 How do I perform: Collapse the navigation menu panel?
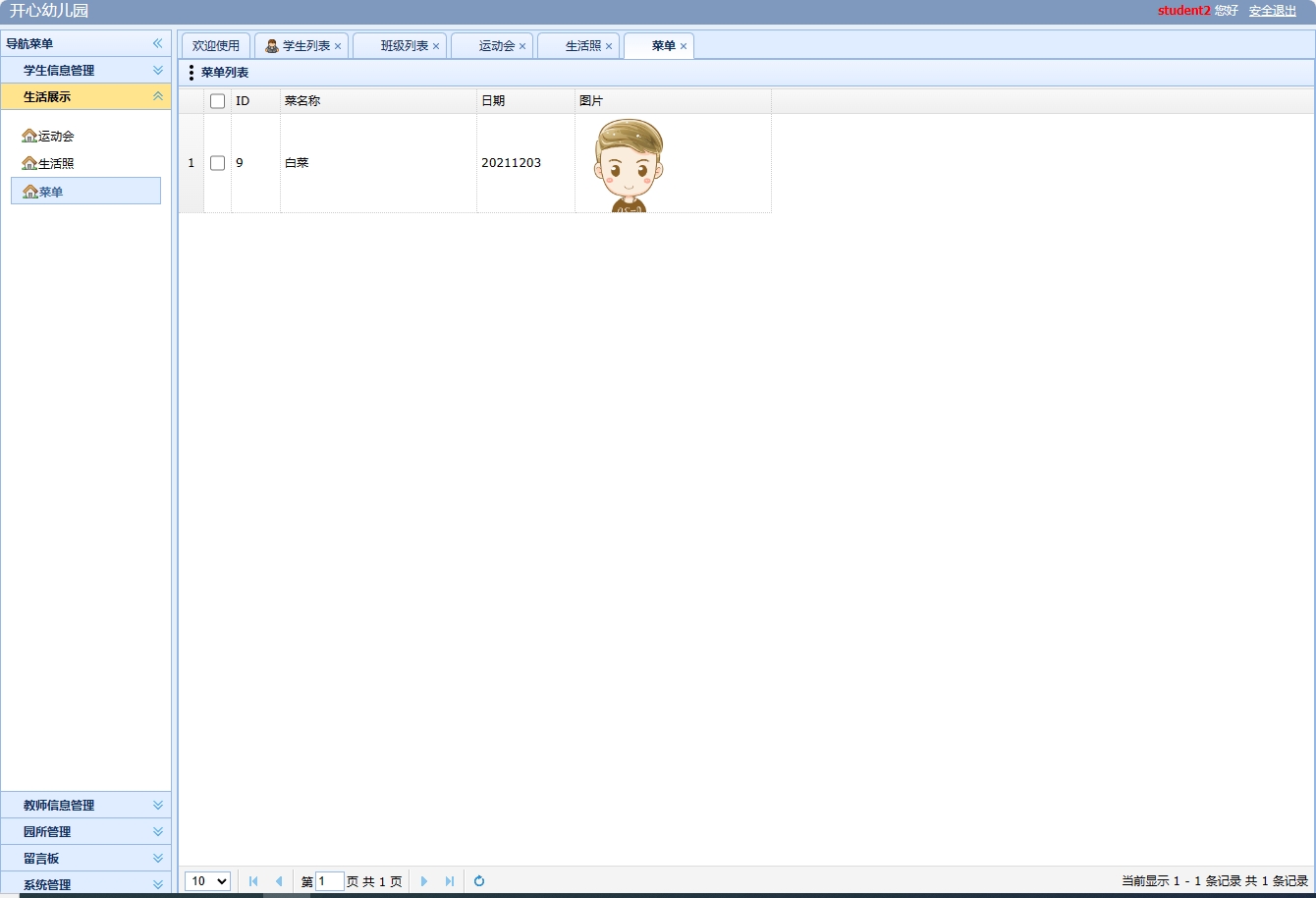click(157, 43)
